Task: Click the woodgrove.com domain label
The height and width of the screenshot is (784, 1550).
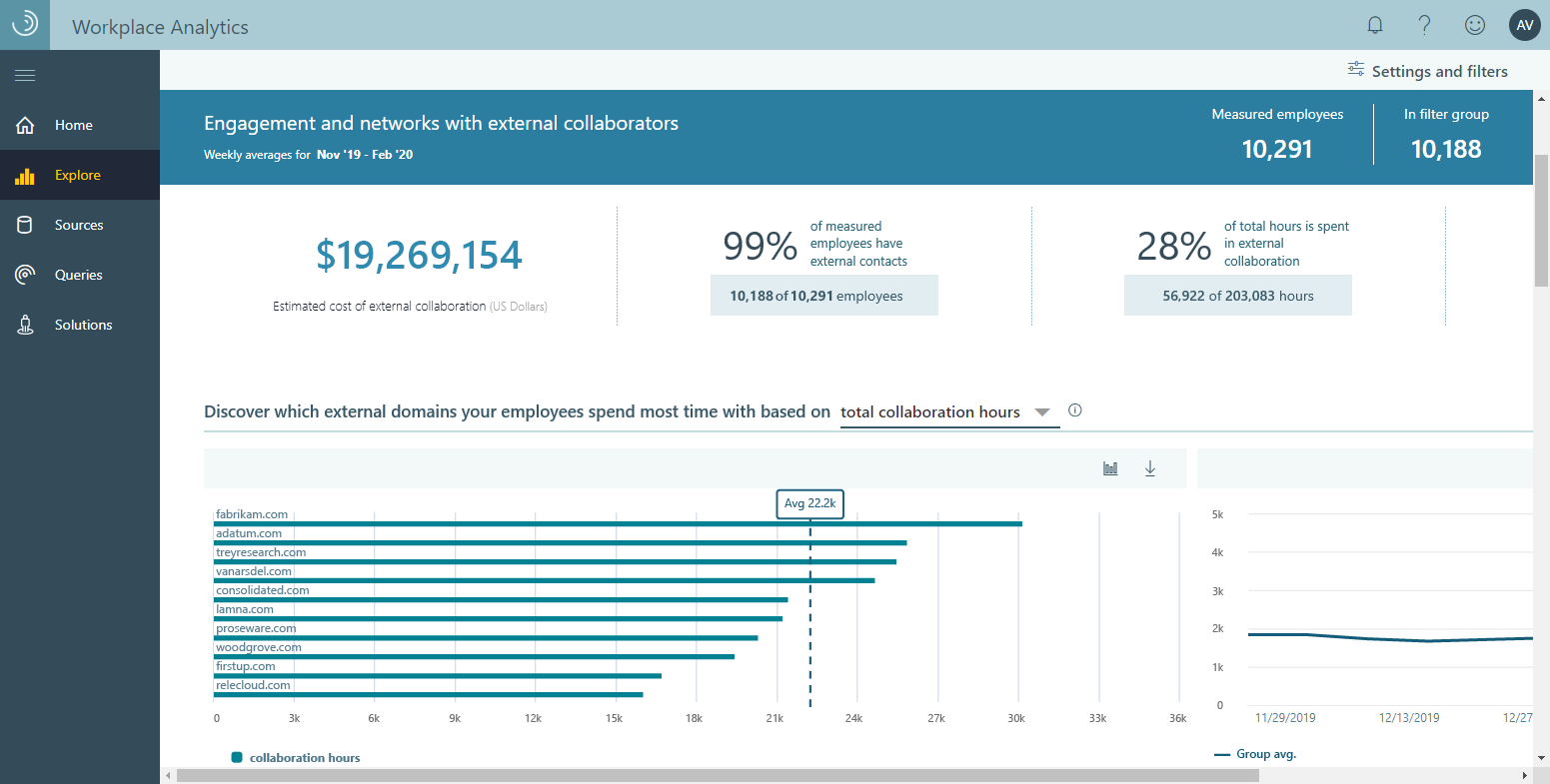Action: click(x=259, y=647)
